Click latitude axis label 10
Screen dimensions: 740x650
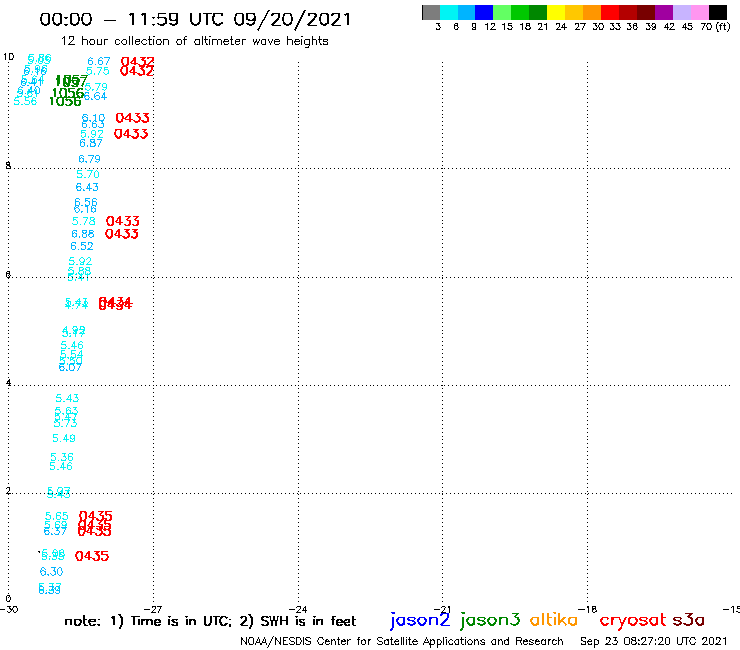[8, 57]
